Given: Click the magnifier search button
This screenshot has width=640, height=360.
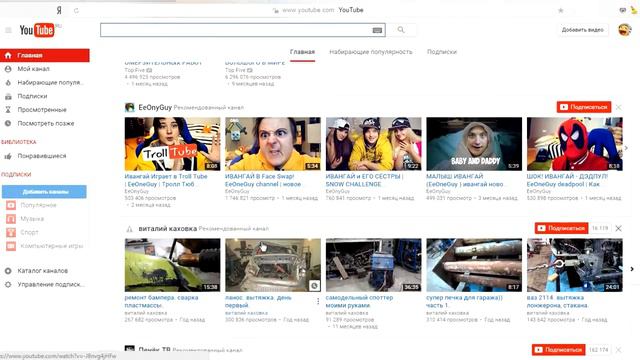Looking at the screenshot, I should click(x=401, y=30).
